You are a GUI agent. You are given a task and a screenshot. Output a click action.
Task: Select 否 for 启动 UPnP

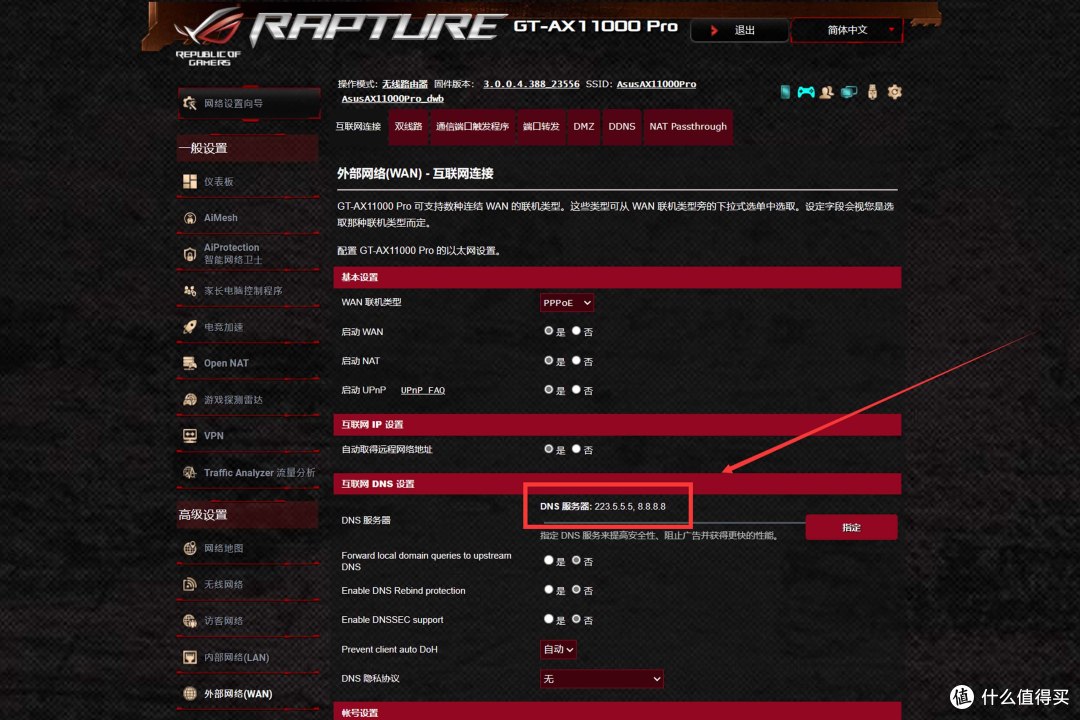(x=576, y=390)
